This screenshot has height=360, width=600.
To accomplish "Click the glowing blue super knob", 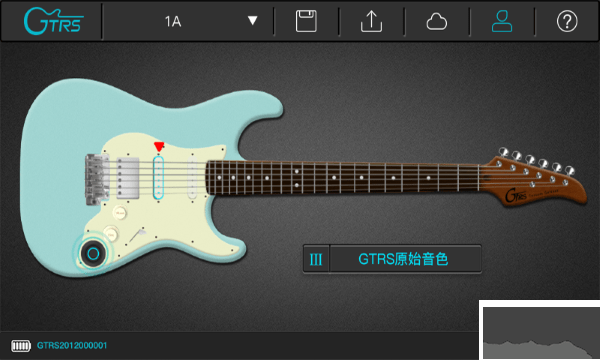I will (93, 253).
